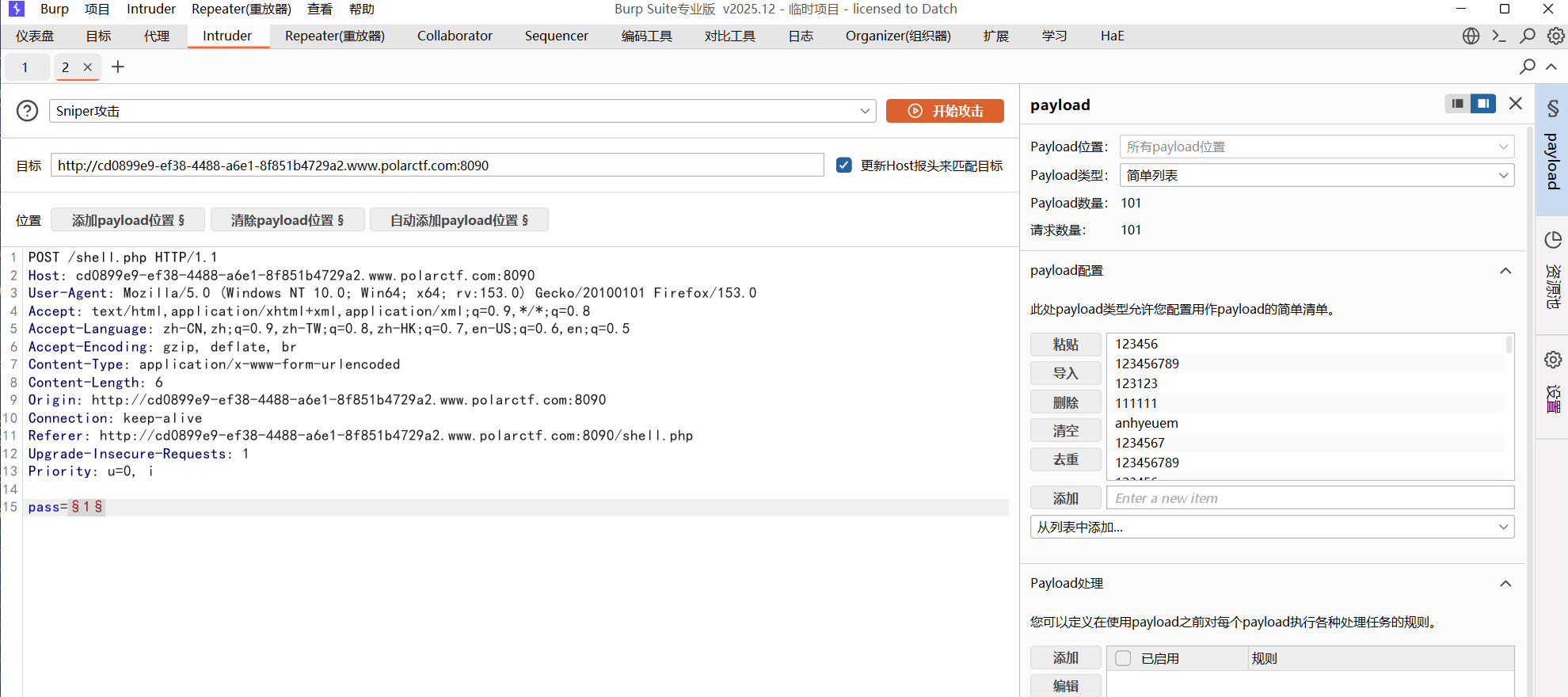
Task: Close Intruder tab 2 with its X
Action: (x=88, y=67)
